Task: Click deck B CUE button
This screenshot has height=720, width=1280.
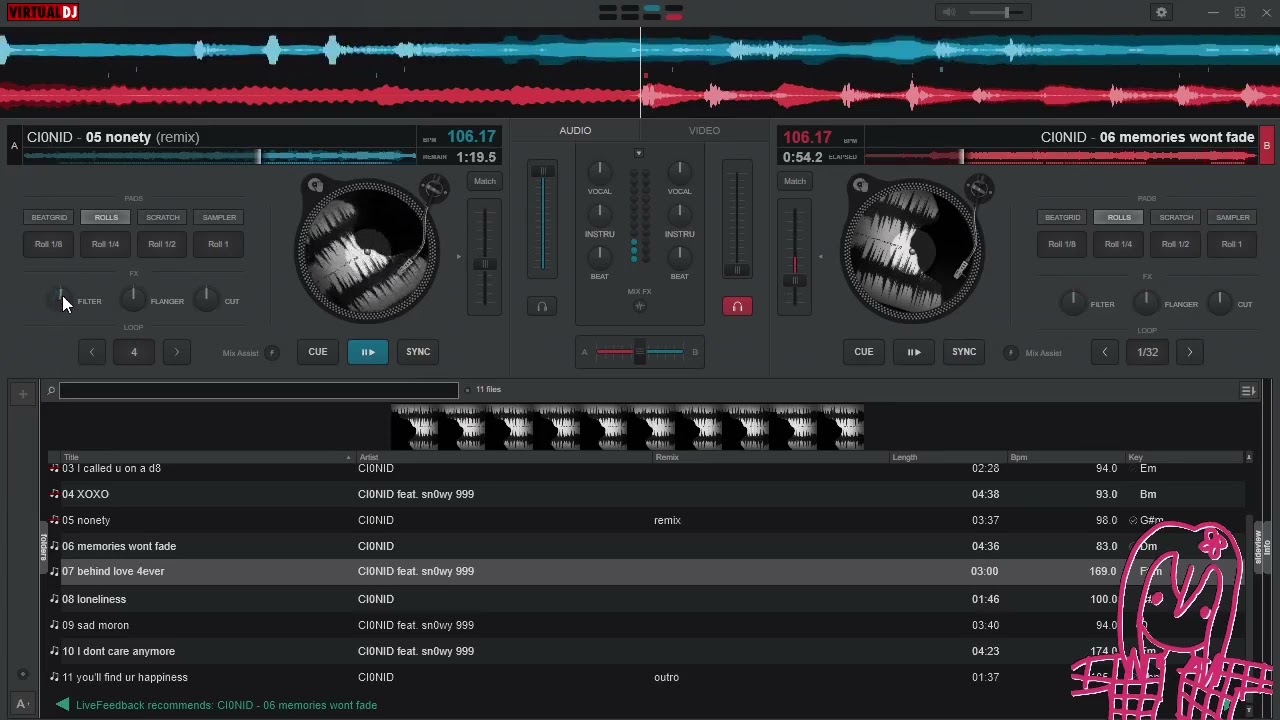Action: coord(864,352)
